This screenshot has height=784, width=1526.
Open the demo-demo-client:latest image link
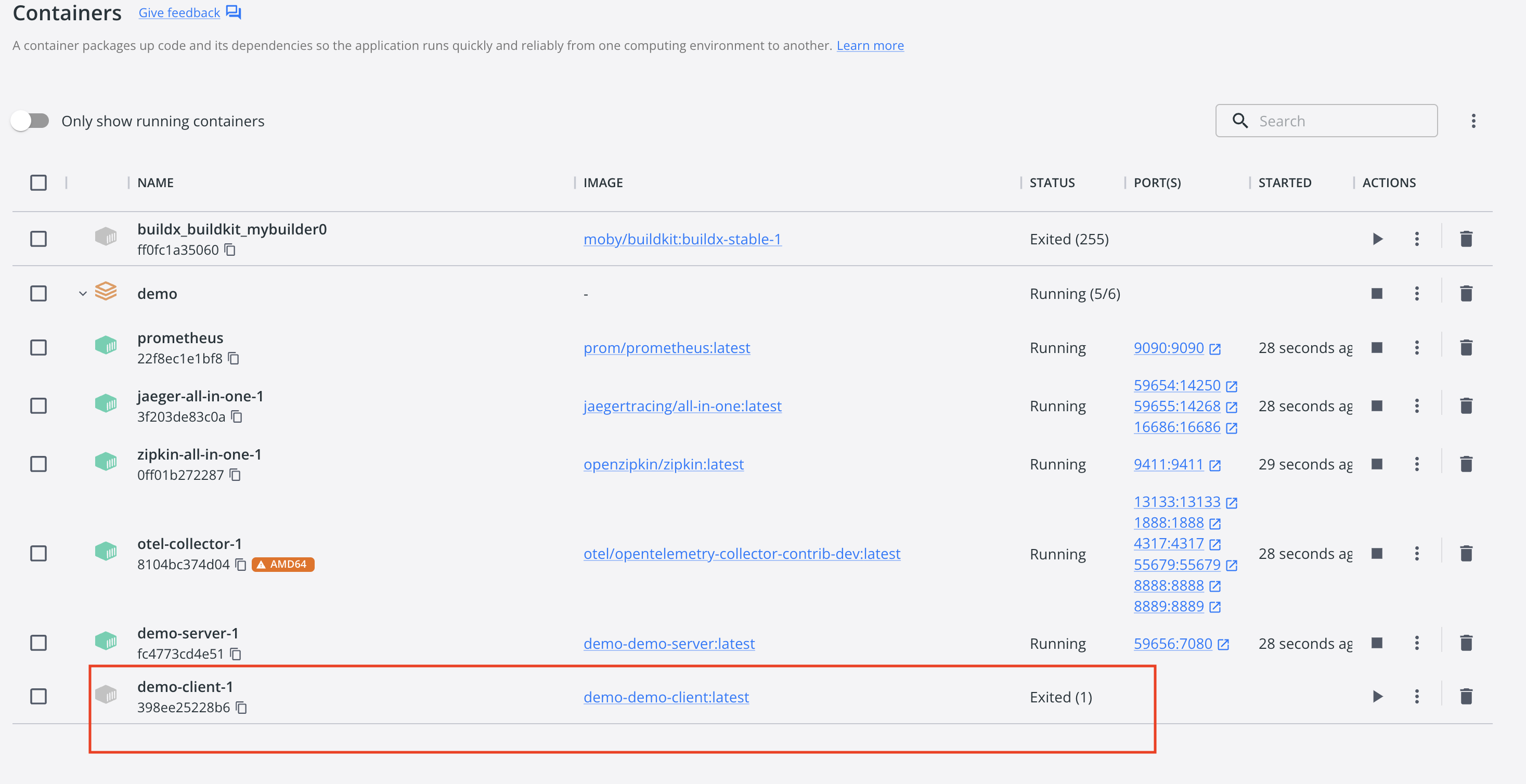point(666,697)
